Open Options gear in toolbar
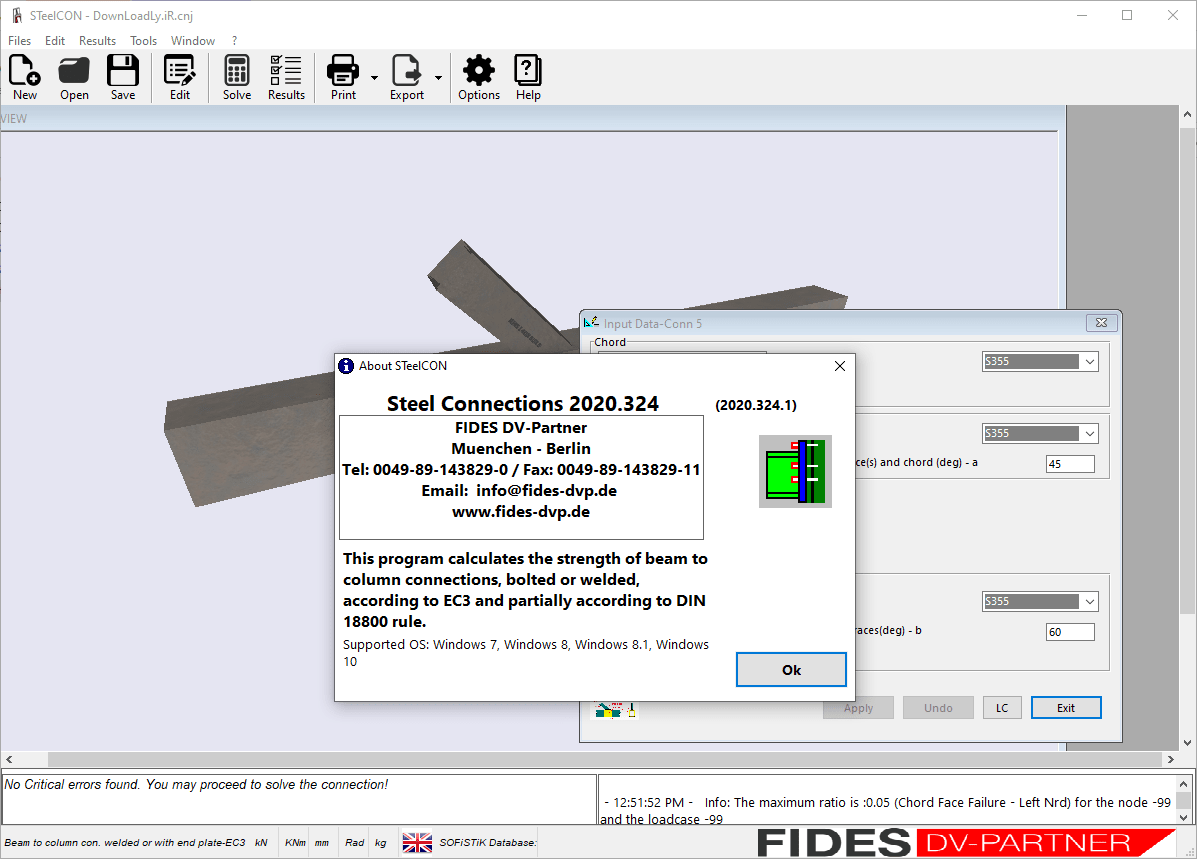Screen dimensions: 1197x859 click(479, 77)
